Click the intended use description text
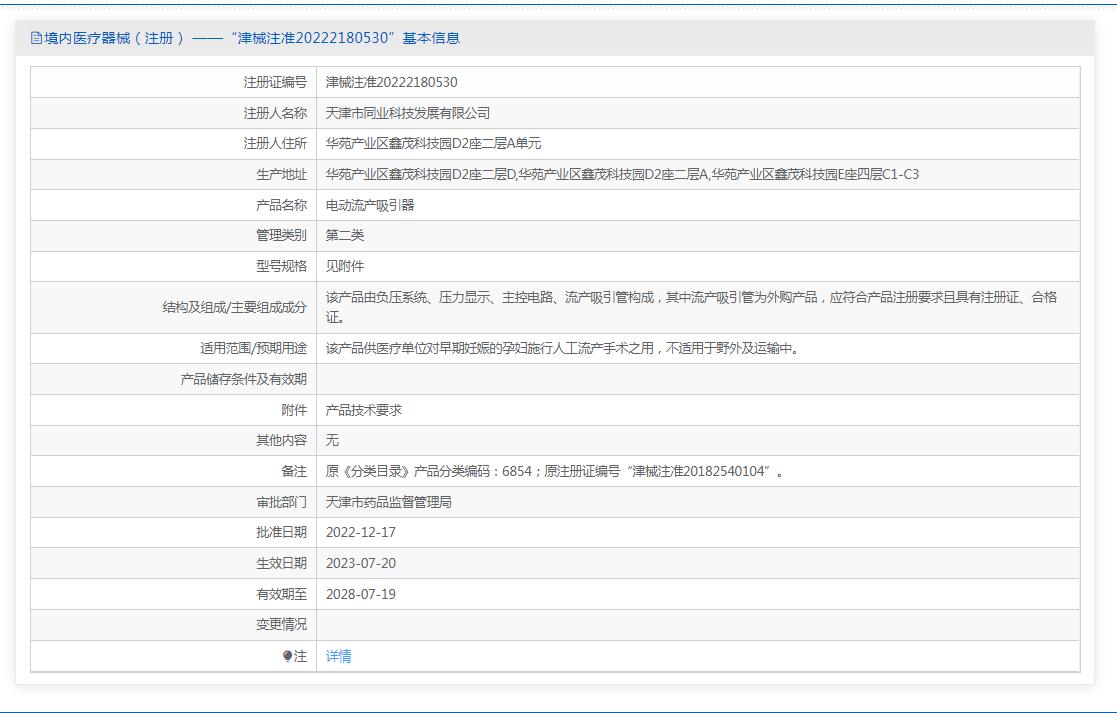Viewport: 1117px width, 713px height. 561,348
